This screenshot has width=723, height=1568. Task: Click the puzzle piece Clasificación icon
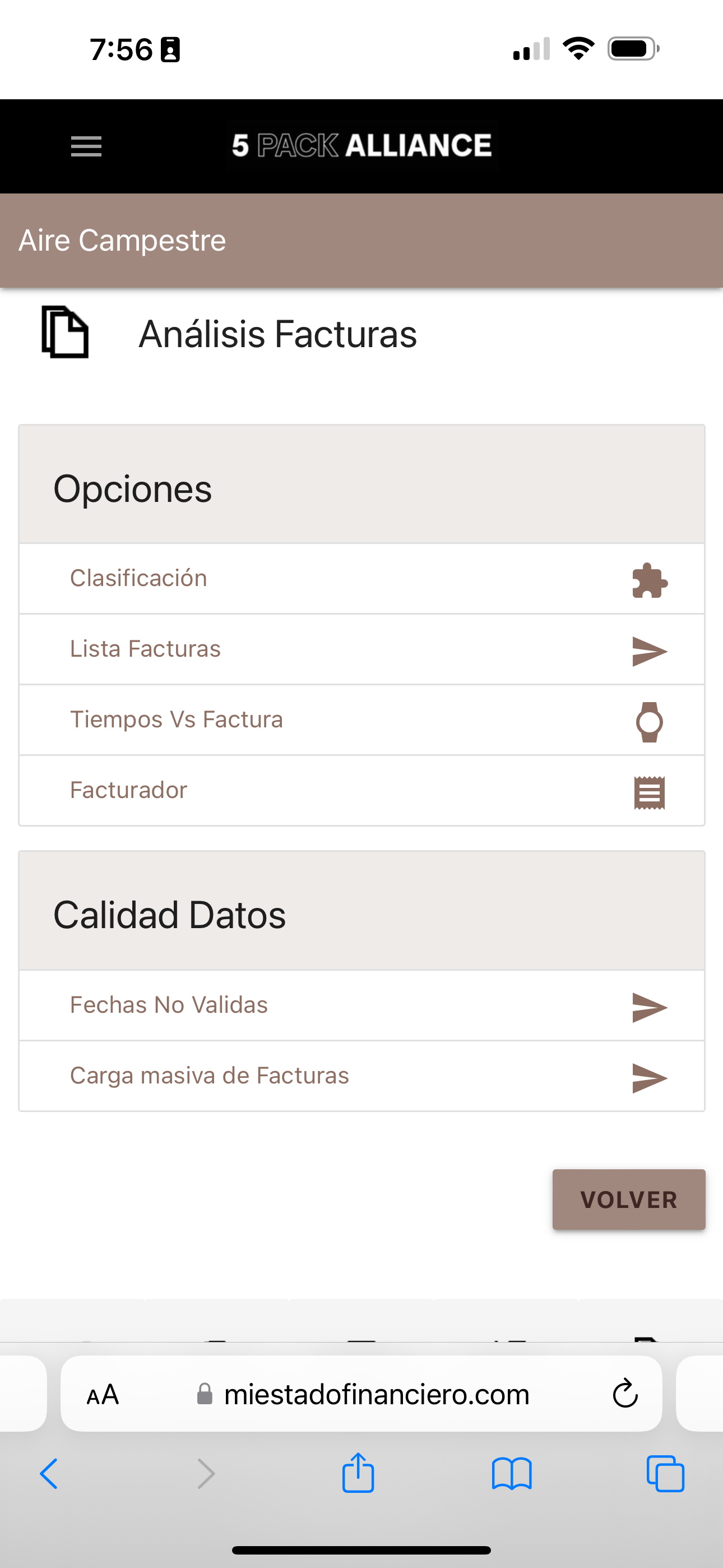click(650, 579)
